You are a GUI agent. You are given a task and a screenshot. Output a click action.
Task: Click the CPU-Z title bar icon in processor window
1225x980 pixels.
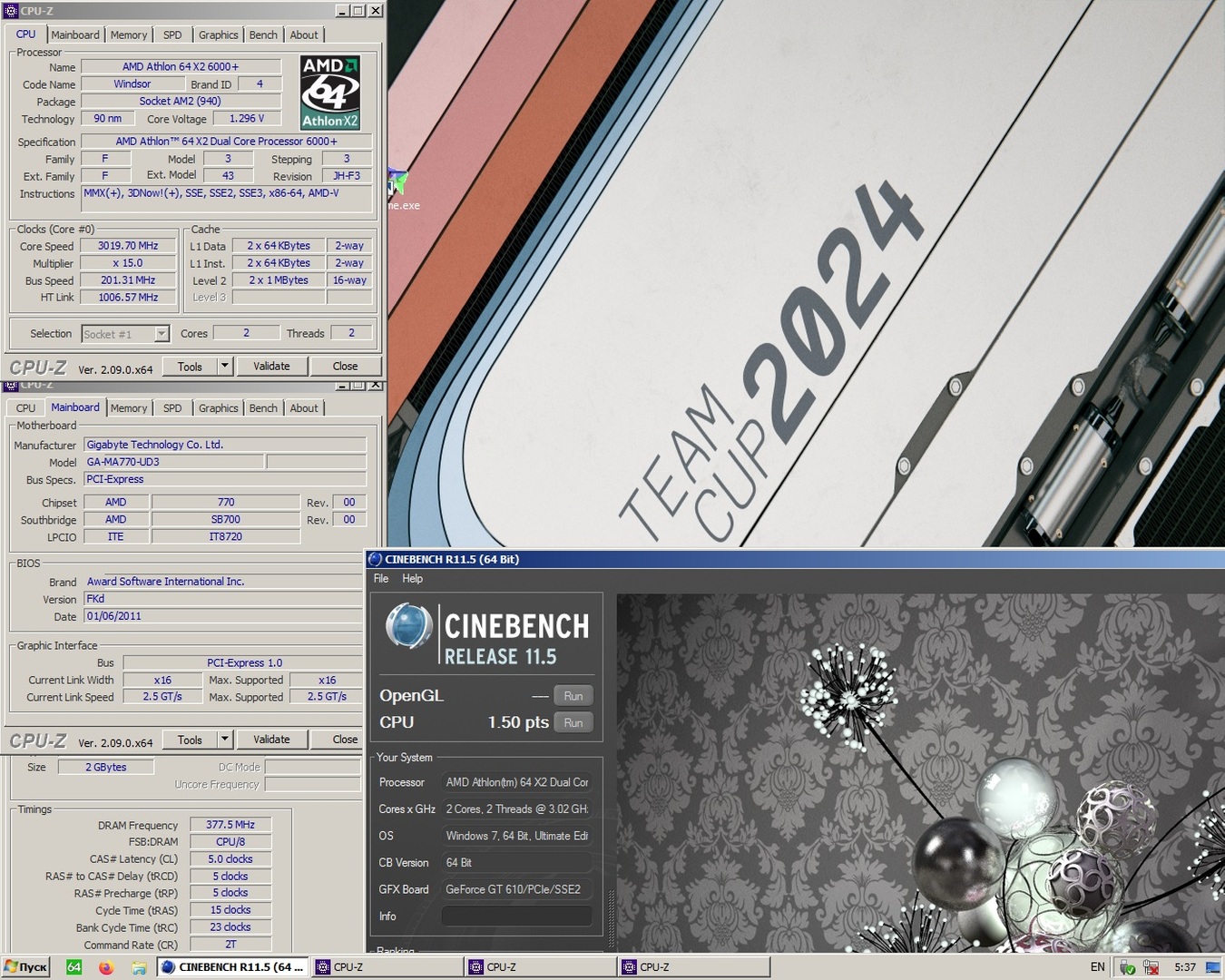(11, 10)
